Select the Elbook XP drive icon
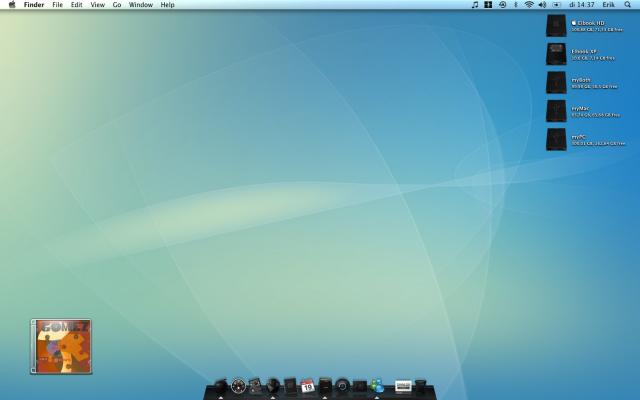Viewport: 640px width, 400px height. pos(556,54)
